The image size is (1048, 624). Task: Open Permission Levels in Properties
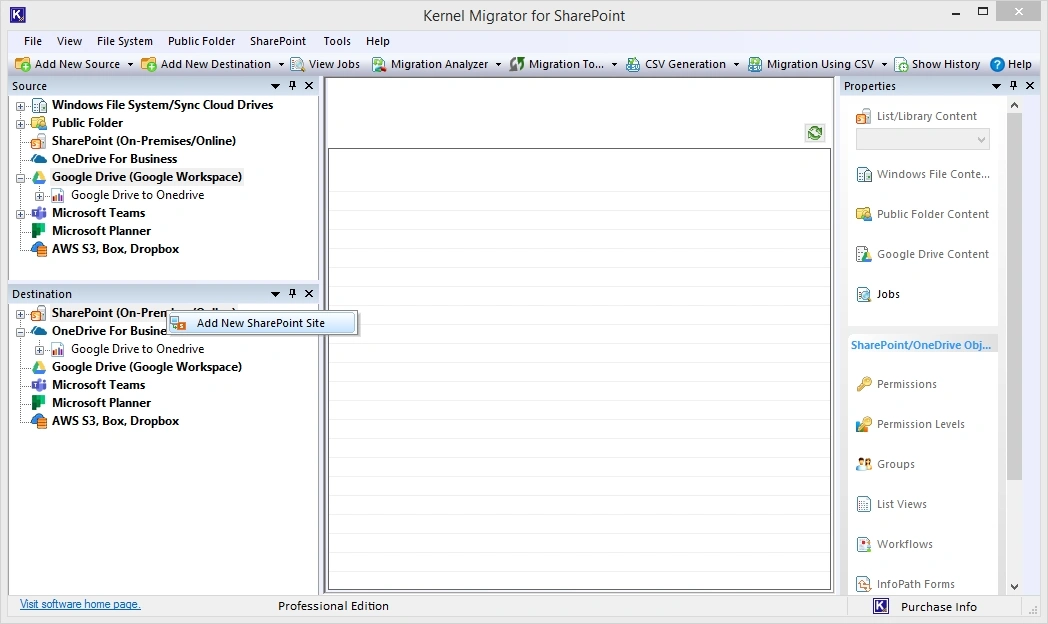coord(910,424)
